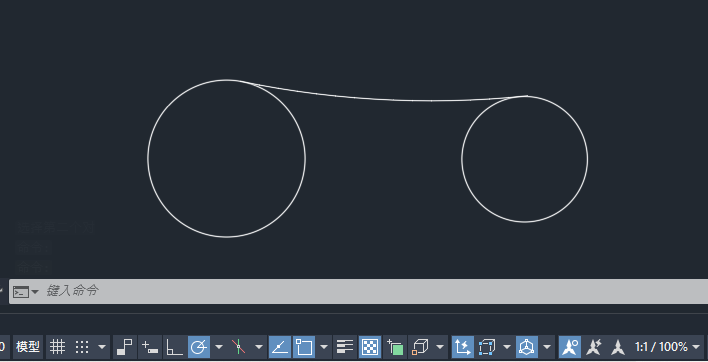Select the smaller right circle outline
Image resolution: width=708 pixels, height=362 pixels.
point(588,158)
